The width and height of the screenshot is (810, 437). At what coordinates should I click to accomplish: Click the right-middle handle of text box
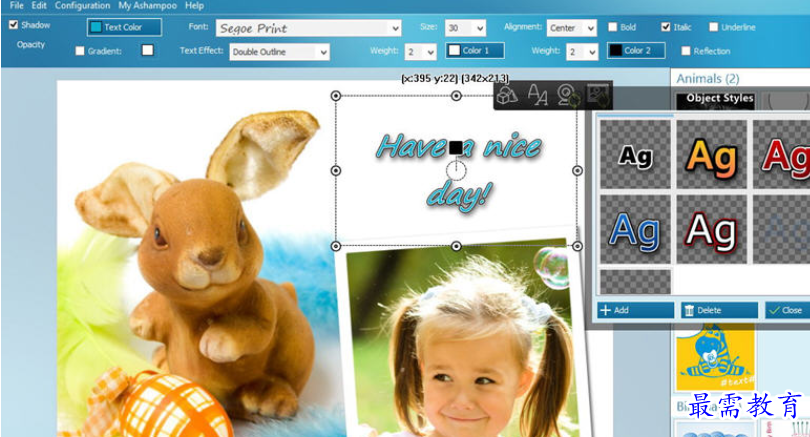(577, 170)
